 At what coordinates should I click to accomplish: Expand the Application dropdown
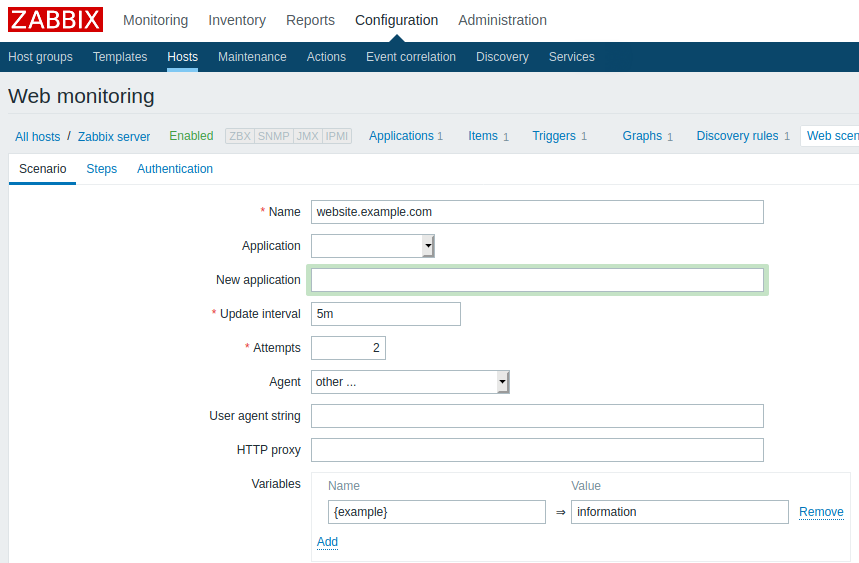(373, 246)
